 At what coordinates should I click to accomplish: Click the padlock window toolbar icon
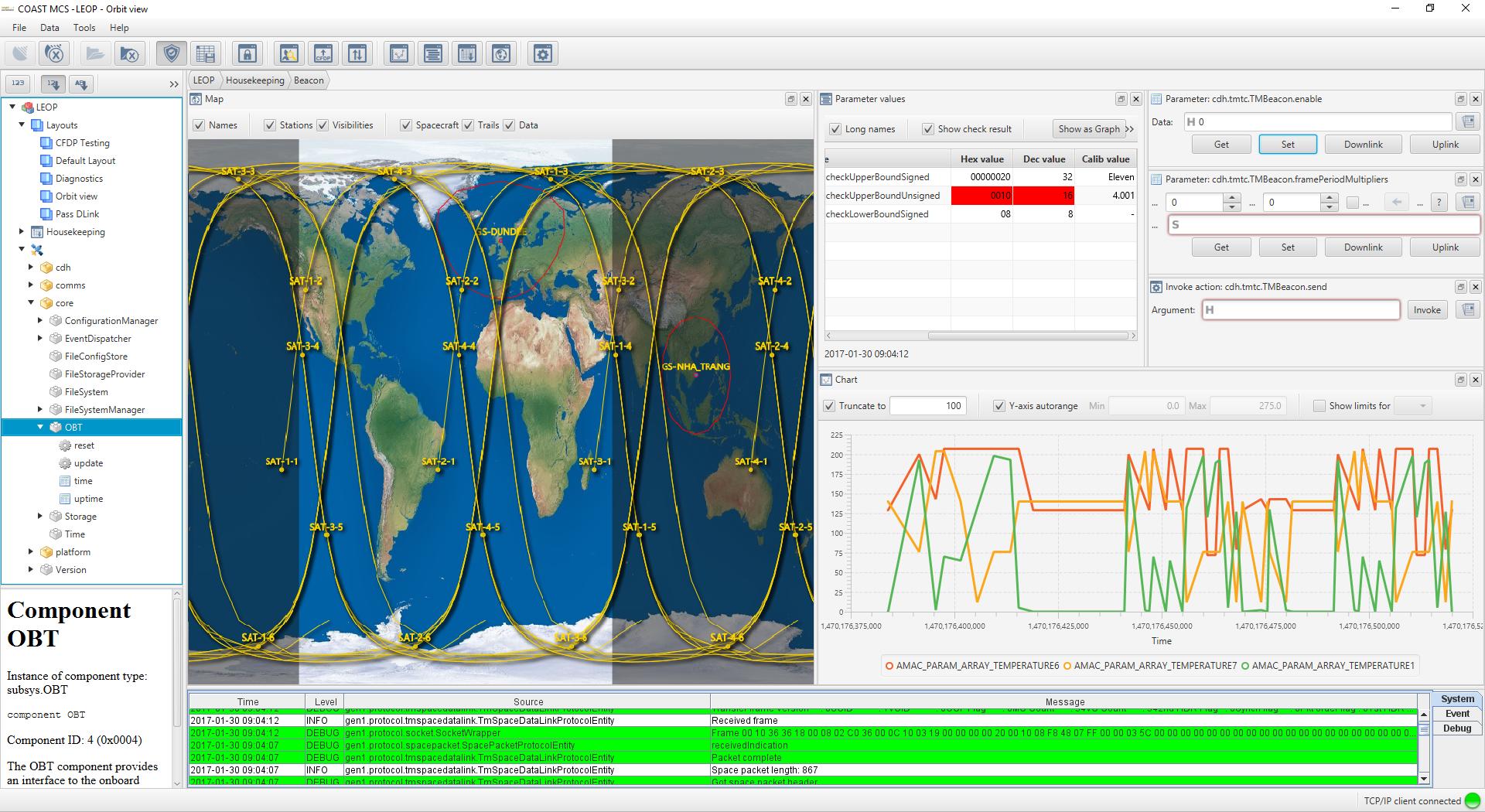[x=247, y=53]
